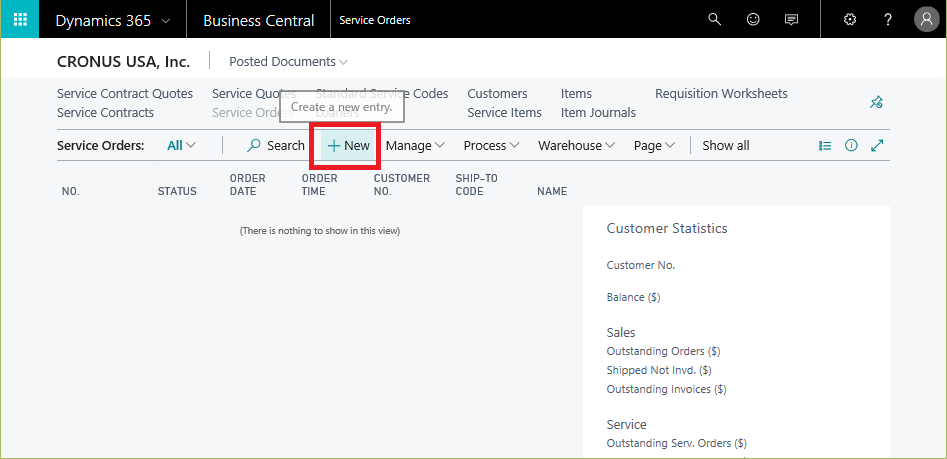Sort by ORDER TIME column header
This screenshot has width=947, height=459.
click(x=319, y=185)
